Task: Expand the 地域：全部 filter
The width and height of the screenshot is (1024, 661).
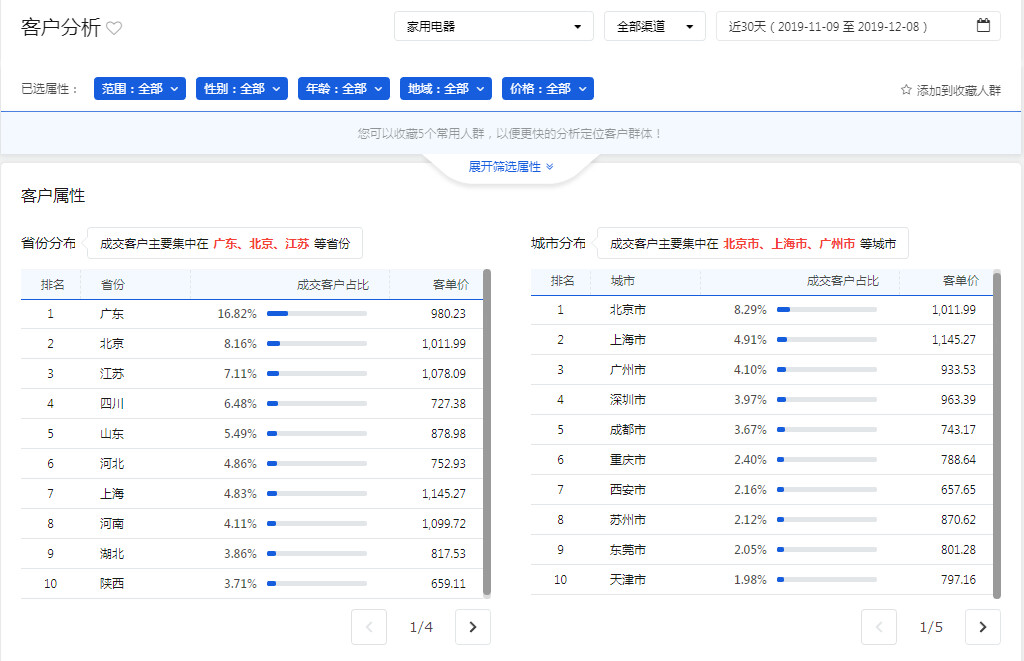Action: (x=446, y=89)
